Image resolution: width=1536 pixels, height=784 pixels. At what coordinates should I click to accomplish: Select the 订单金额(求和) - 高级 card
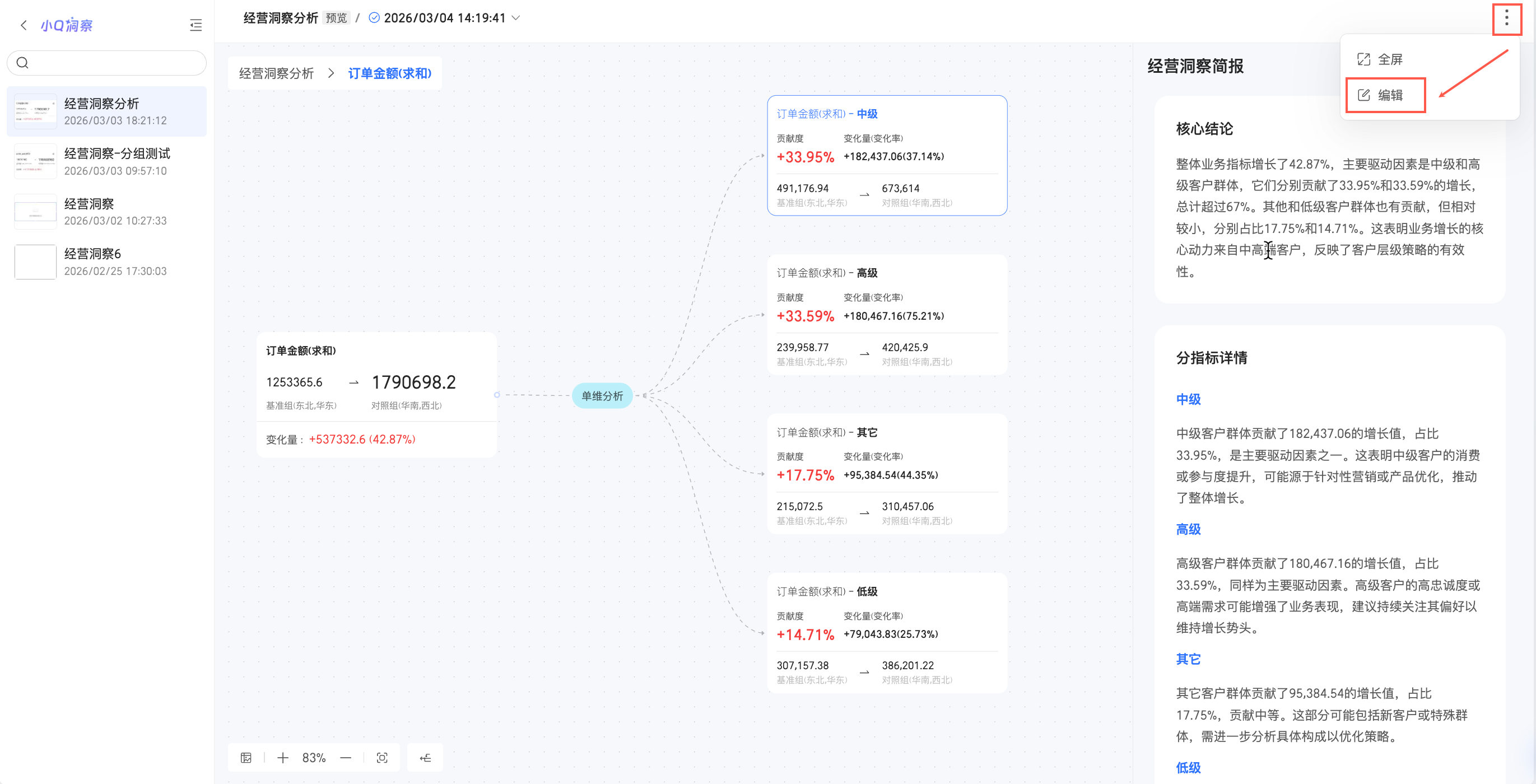coord(887,315)
